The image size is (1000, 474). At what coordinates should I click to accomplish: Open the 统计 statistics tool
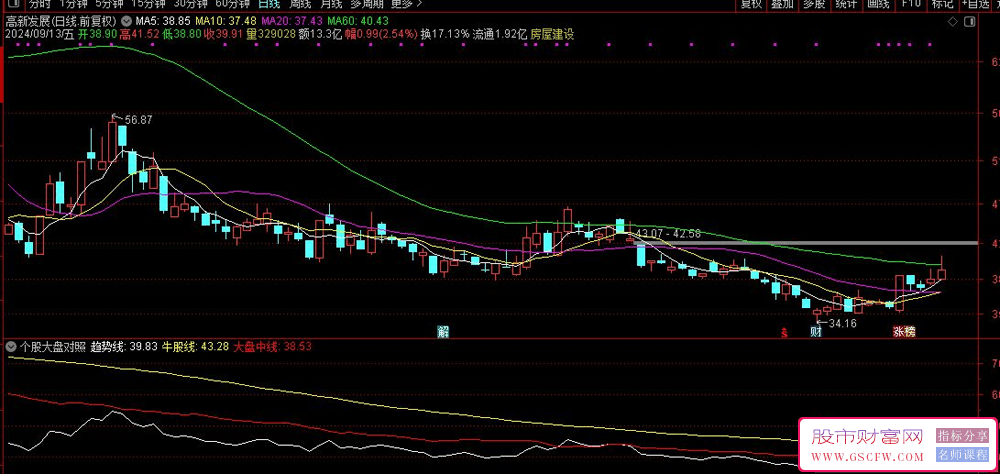846,4
